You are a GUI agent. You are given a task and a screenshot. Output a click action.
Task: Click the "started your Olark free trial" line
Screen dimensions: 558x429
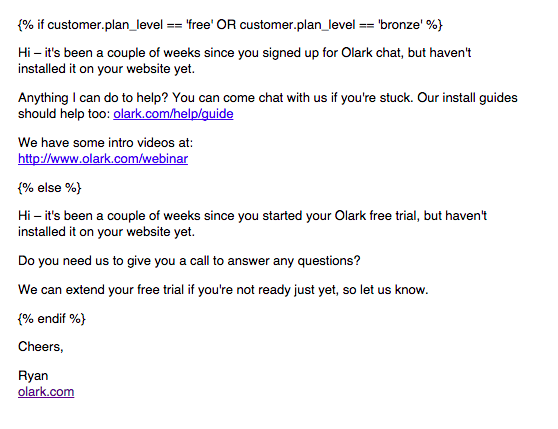[252, 216]
